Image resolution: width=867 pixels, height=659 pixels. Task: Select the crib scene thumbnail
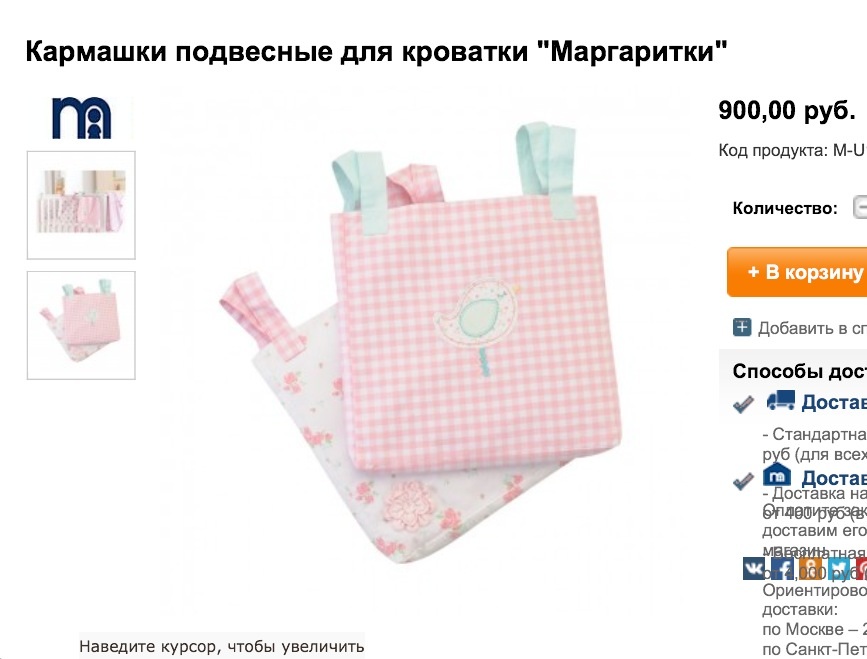81,205
